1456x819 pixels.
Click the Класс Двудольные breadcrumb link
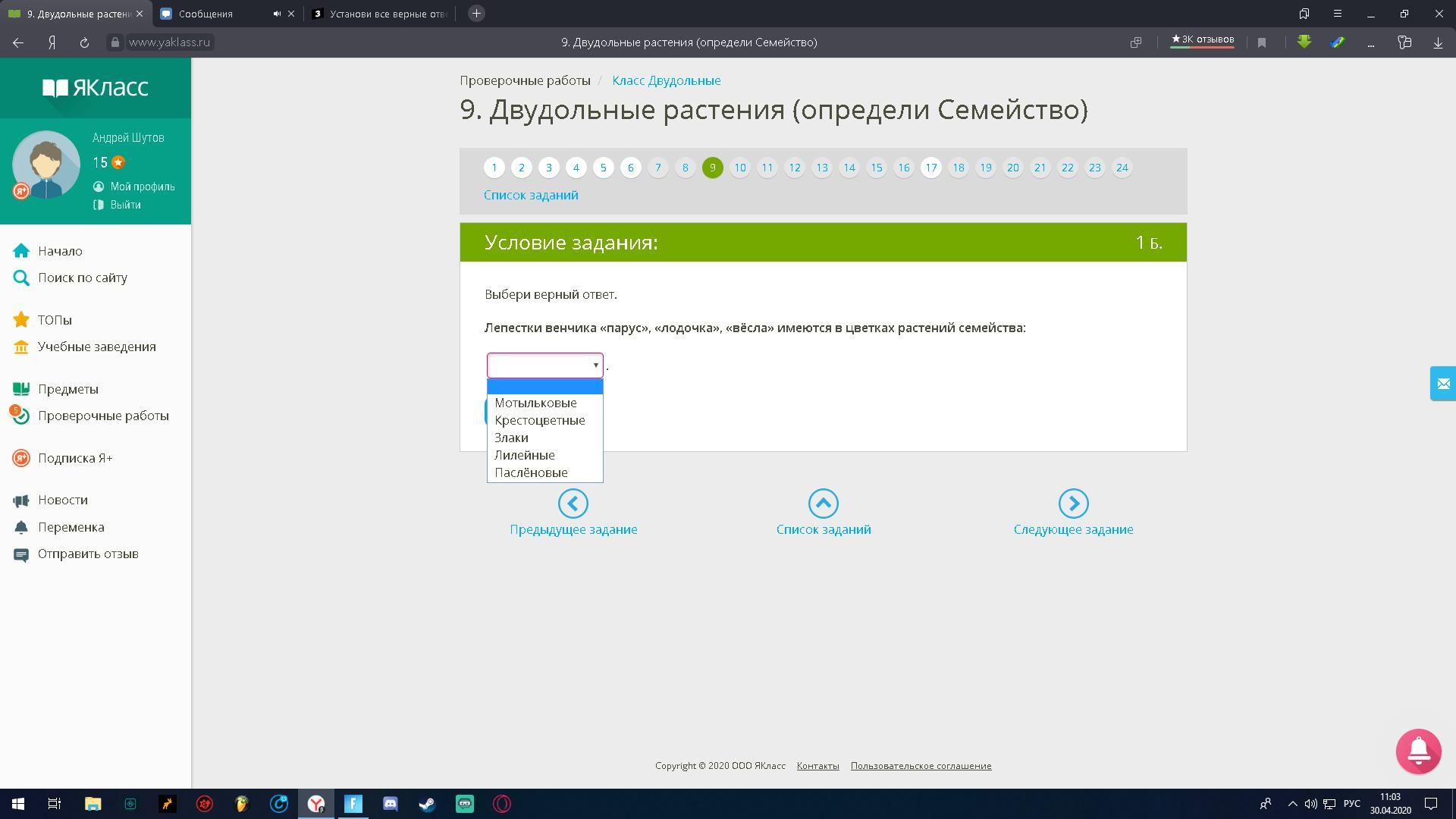point(666,80)
